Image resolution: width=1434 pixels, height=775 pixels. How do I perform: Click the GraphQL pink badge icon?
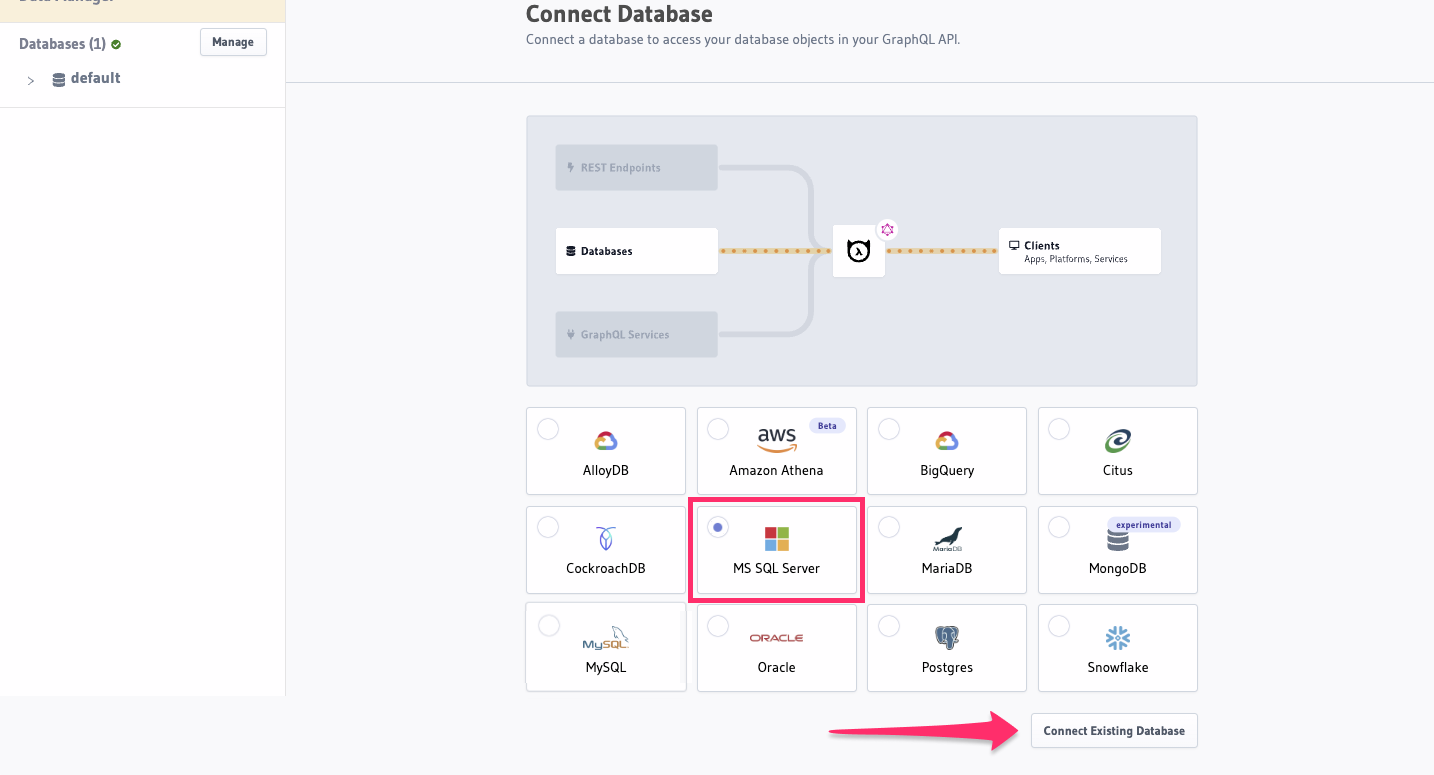887,230
